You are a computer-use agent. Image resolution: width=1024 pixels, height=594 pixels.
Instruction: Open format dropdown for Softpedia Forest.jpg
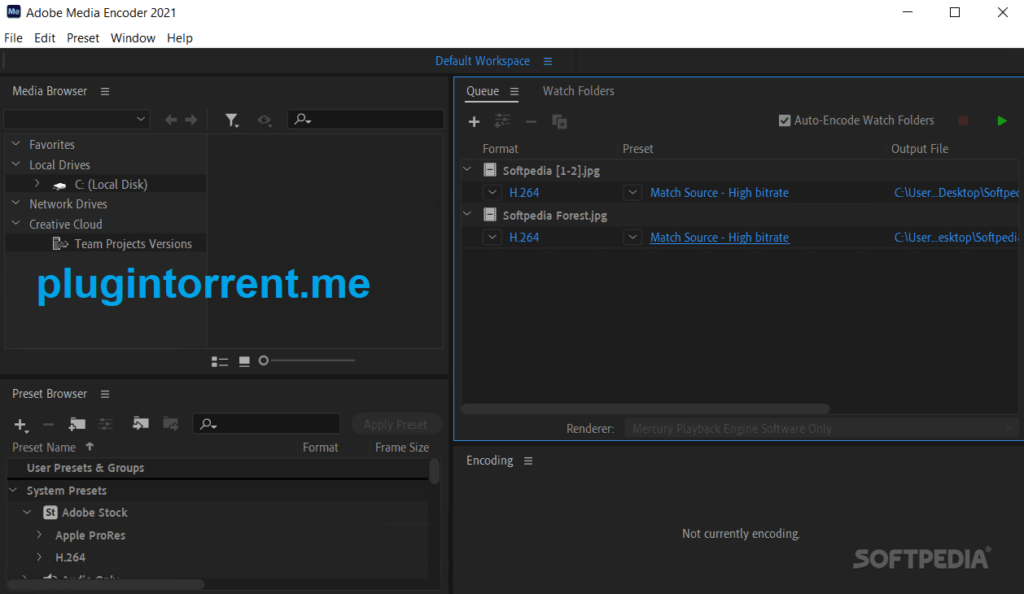[492, 237]
